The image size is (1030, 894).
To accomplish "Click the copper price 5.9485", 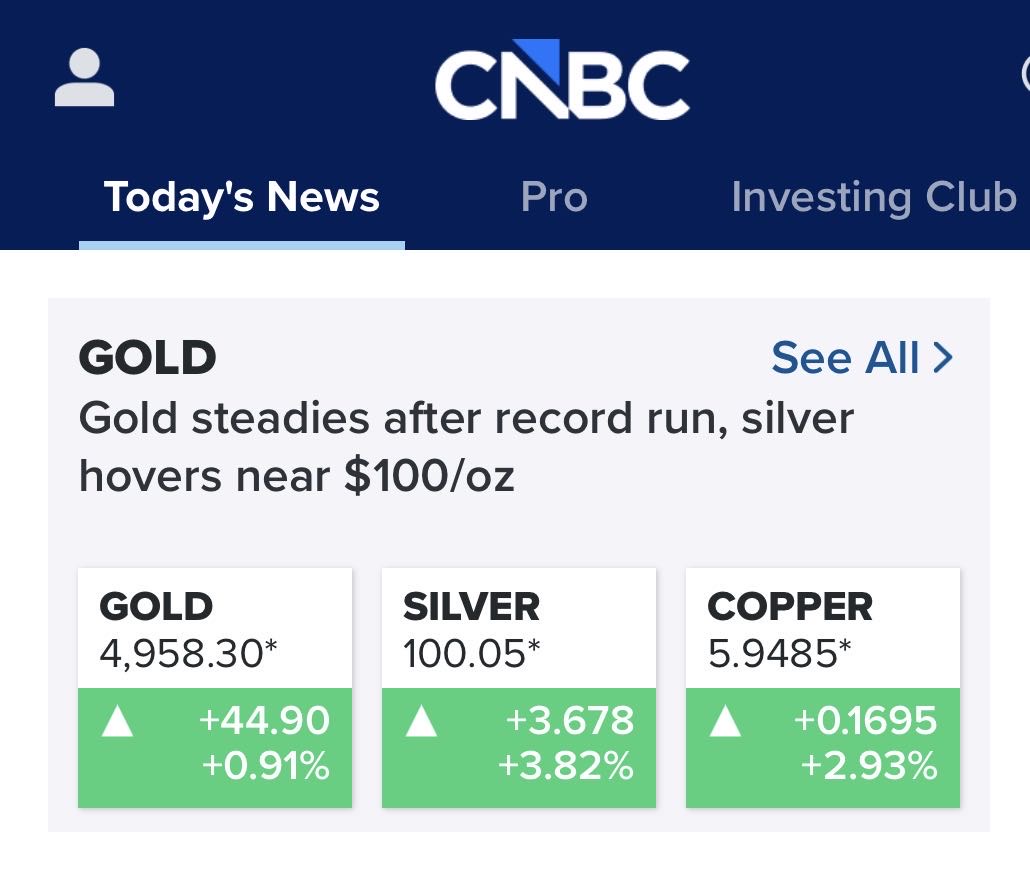I will tap(780, 653).
